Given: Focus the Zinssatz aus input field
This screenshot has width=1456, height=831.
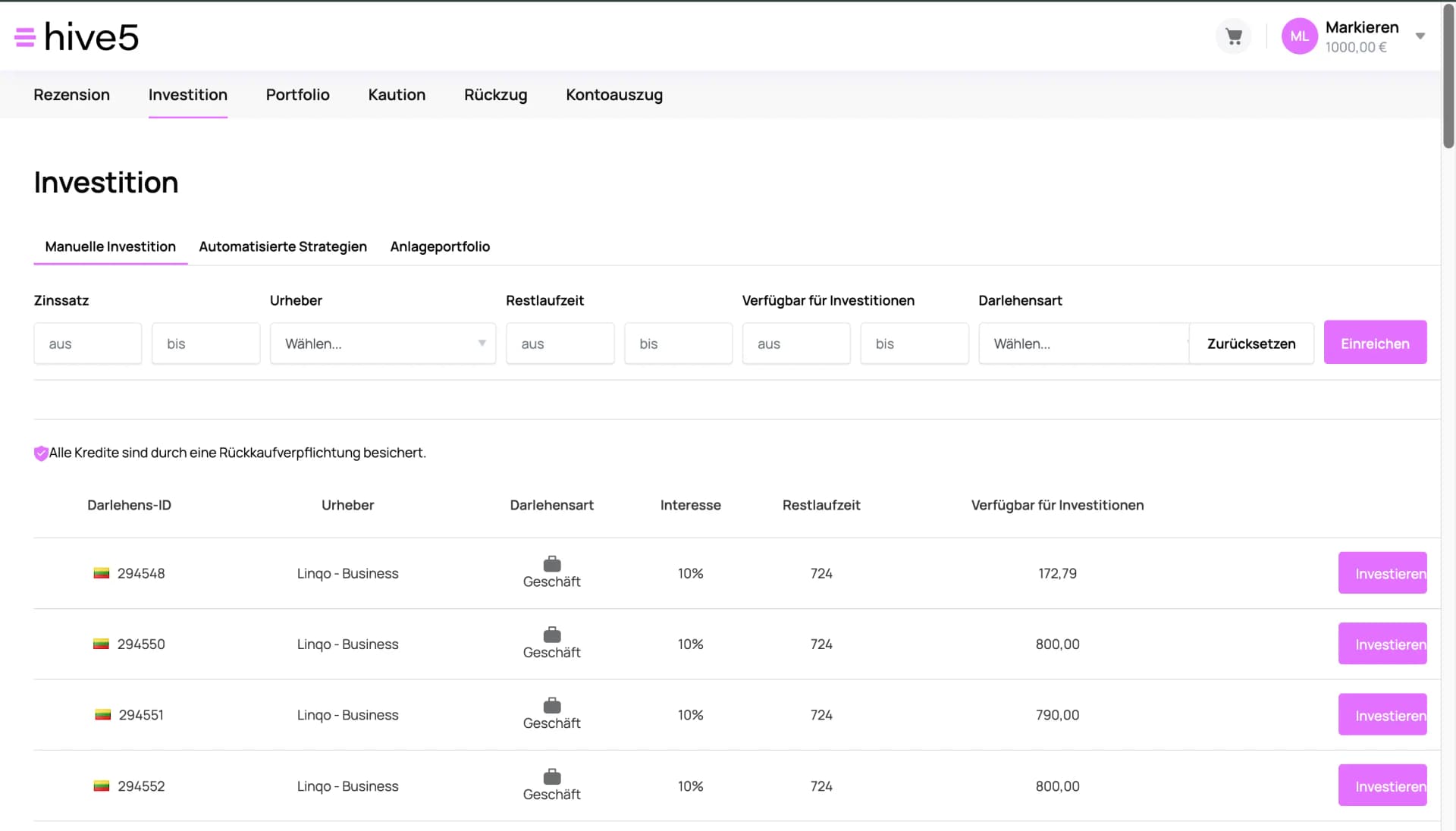Looking at the screenshot, I should click(x=88, y=343).
